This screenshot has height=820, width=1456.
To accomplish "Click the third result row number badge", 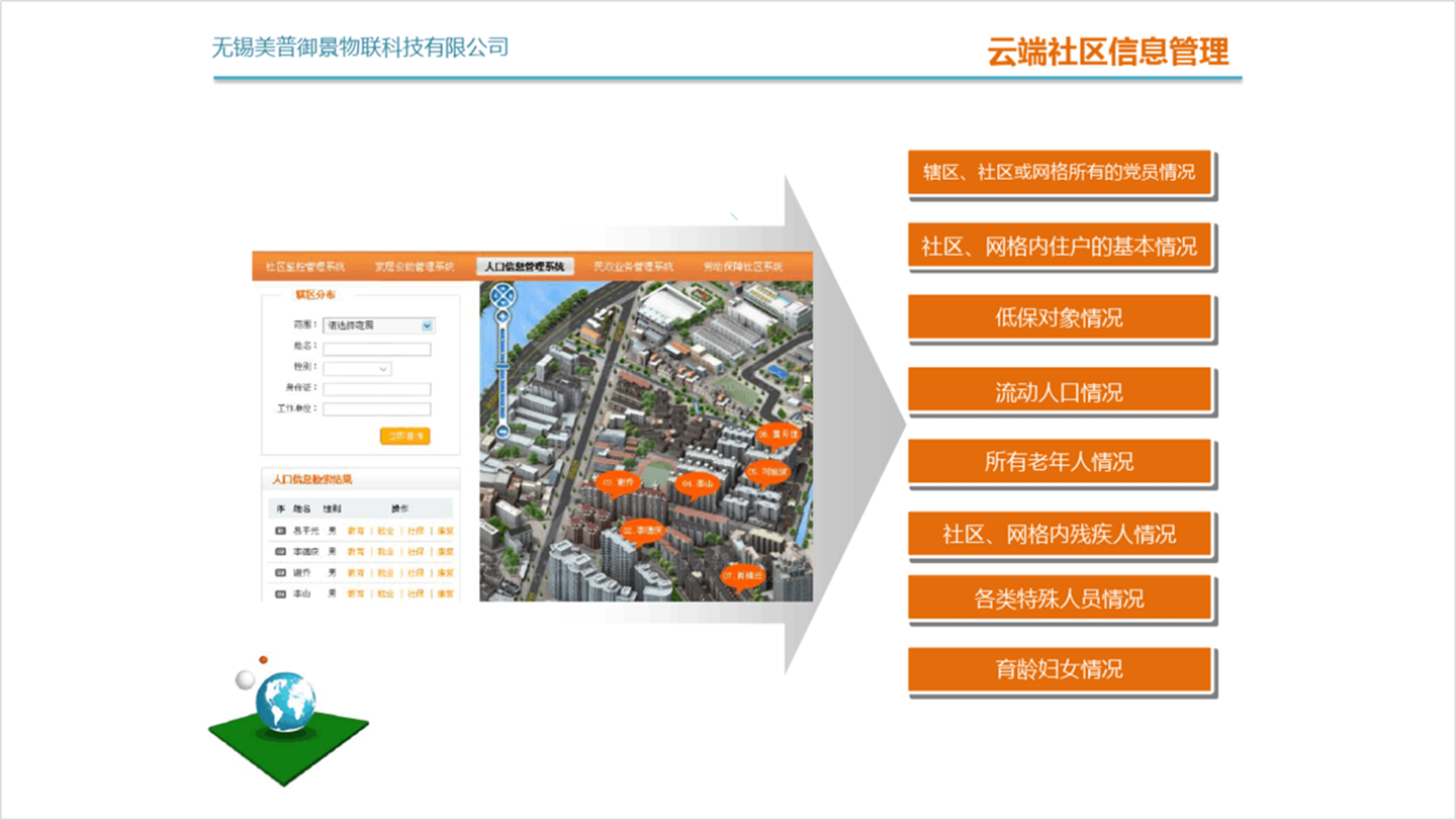I will (280, 573).
